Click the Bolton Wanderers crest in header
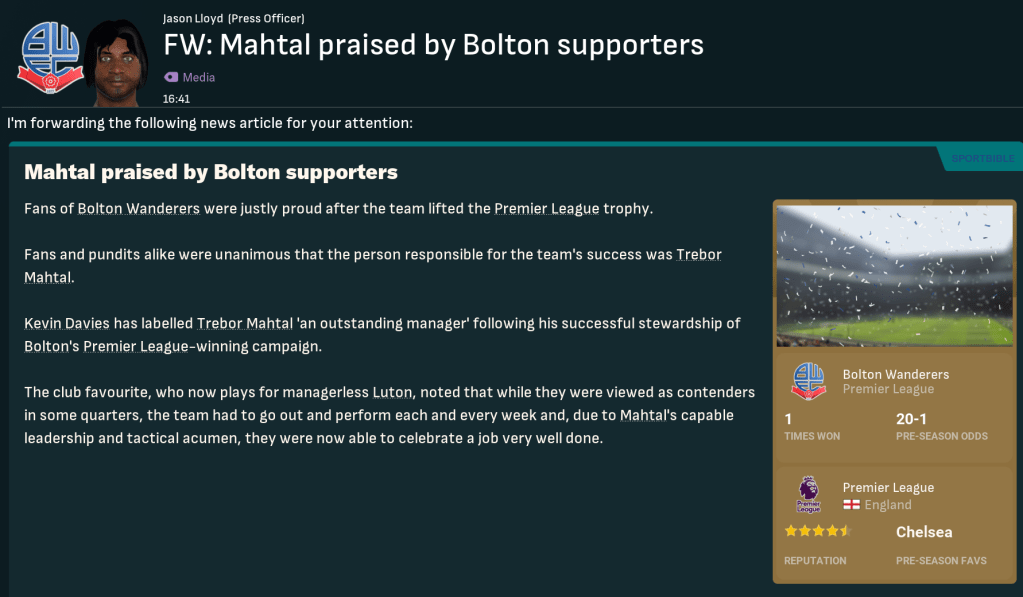 click(x=51, y=56)
